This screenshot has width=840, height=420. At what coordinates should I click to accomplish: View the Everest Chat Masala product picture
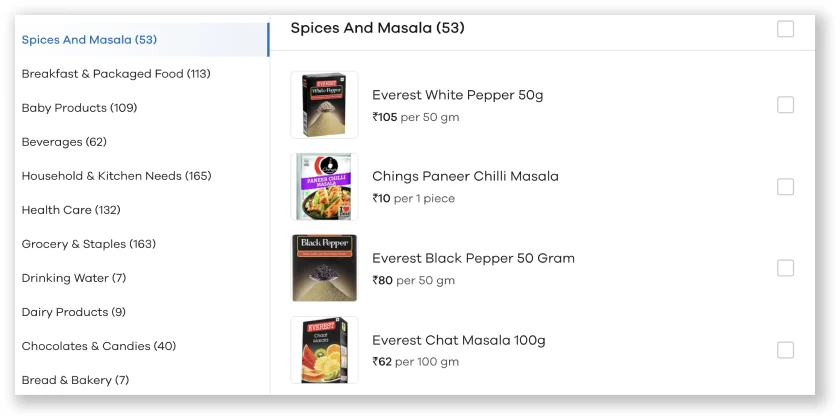point(324,350)
